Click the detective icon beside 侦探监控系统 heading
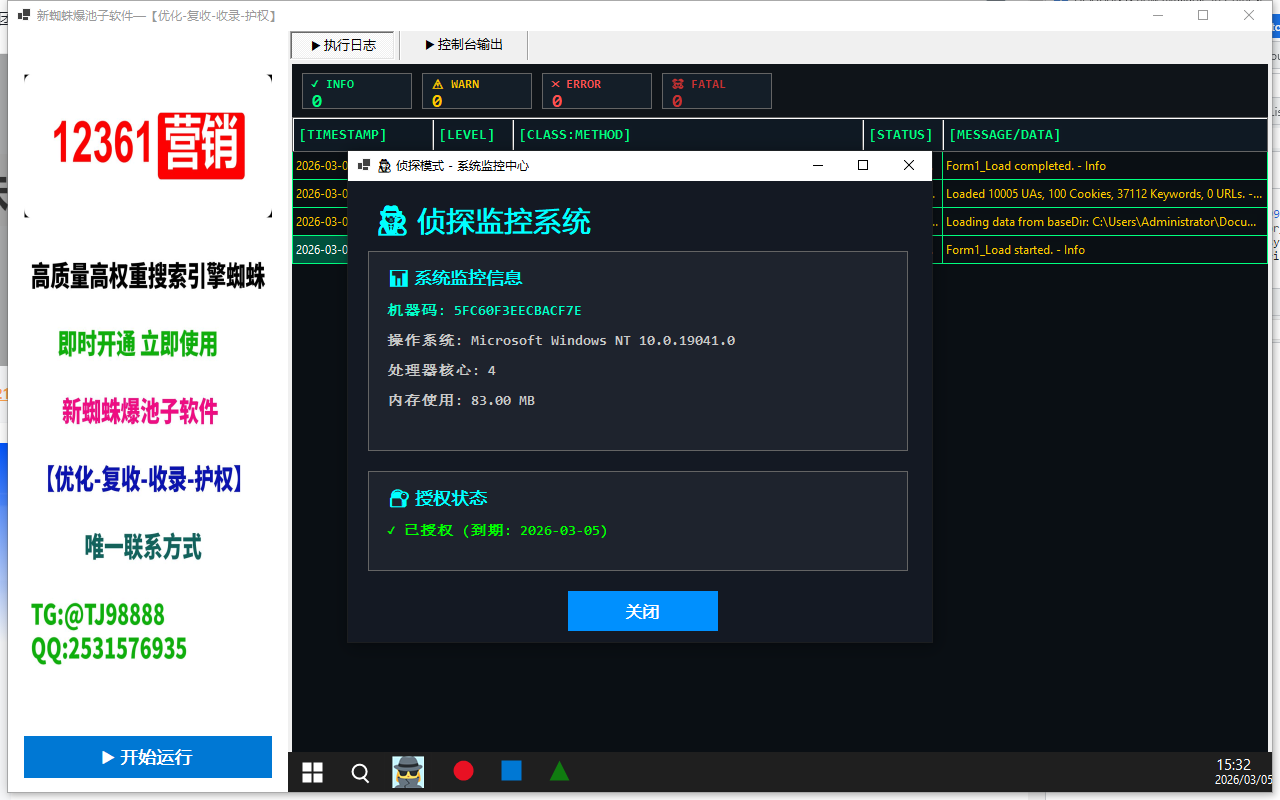The image size is (1280, 800). click(392, 221)
